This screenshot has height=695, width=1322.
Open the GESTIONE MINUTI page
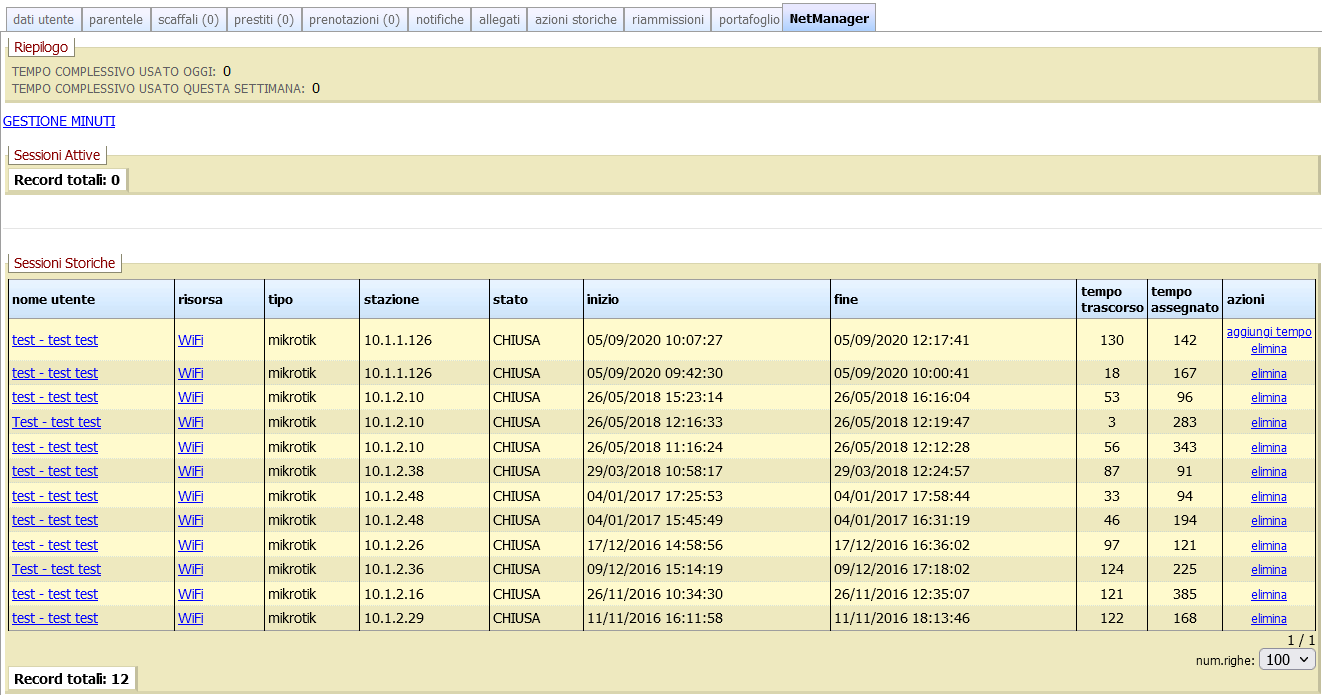[60, 121]
